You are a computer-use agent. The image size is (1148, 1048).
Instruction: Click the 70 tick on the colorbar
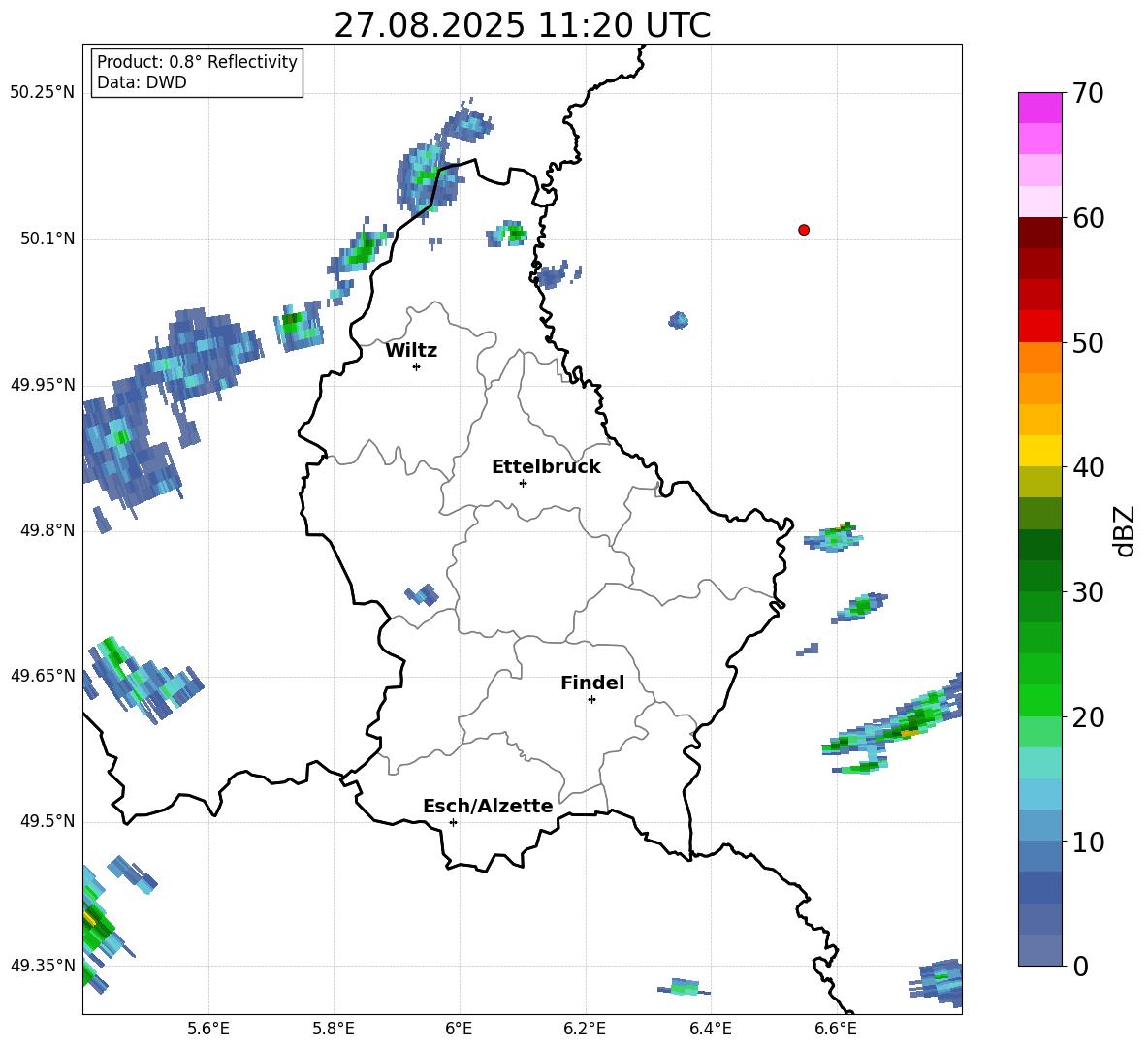[x=1088, y=93]
